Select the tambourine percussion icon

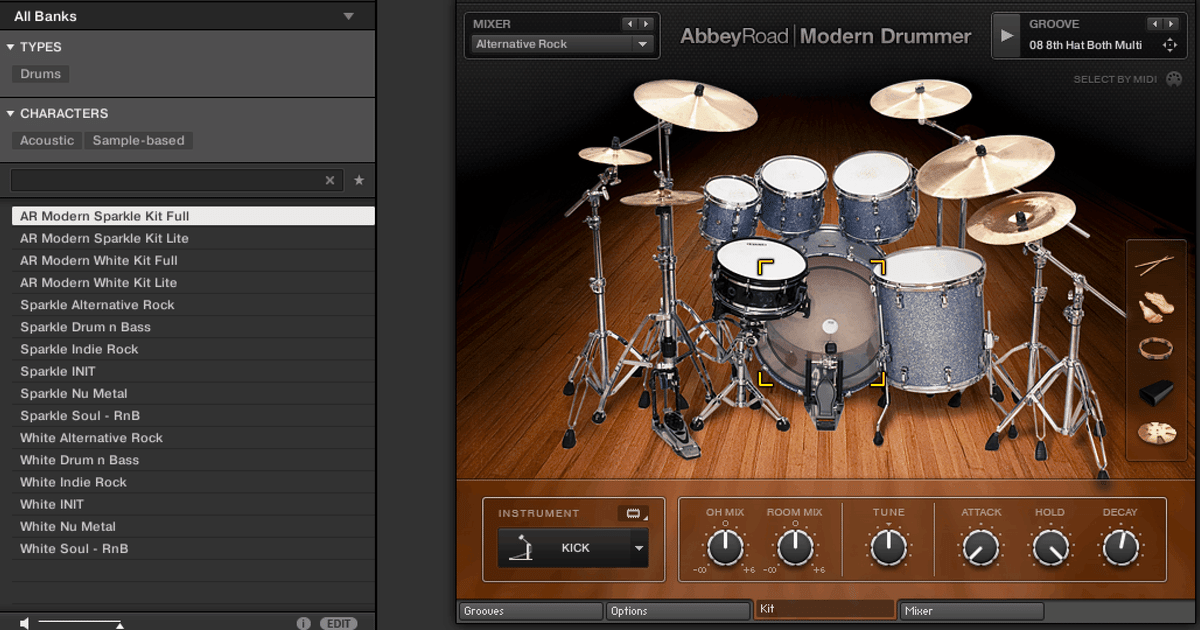1155,348
